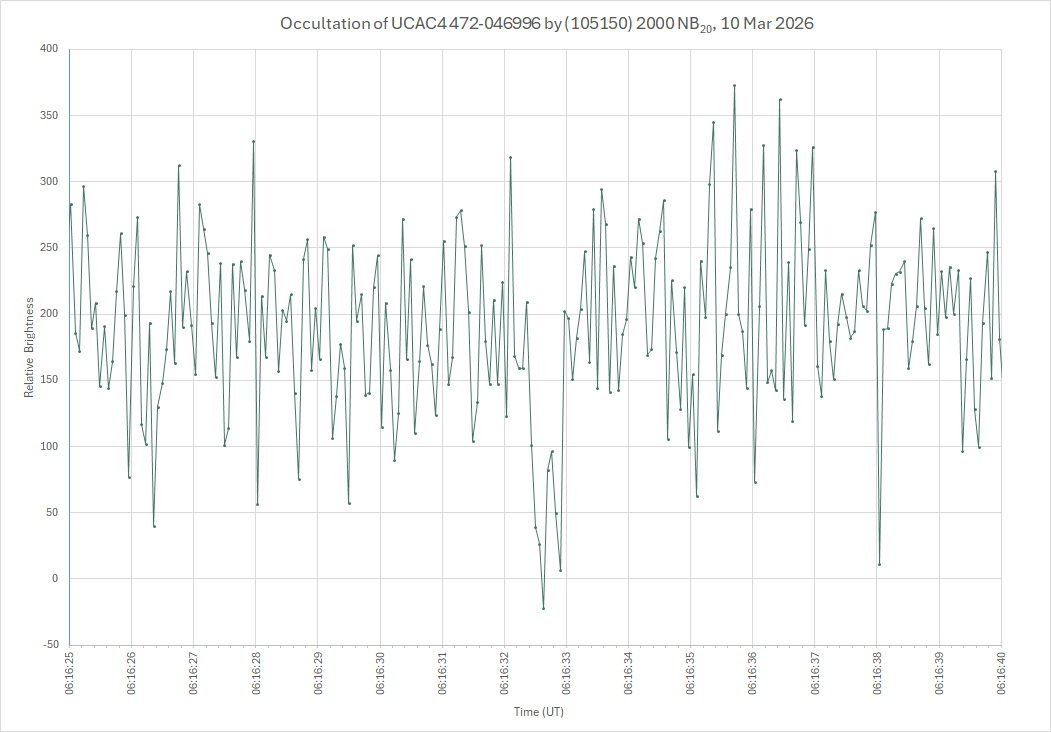Viewport: 1051px width, 732px height.
Task: Select the -50 value axis label
Action: click(x=49, y=645)
